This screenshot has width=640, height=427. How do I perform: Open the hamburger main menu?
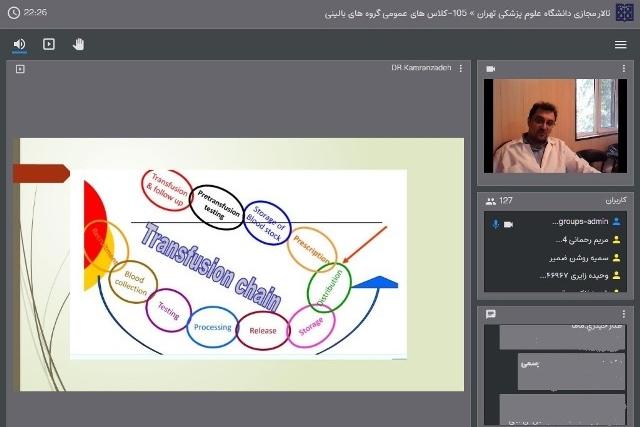tap(620, 44)
